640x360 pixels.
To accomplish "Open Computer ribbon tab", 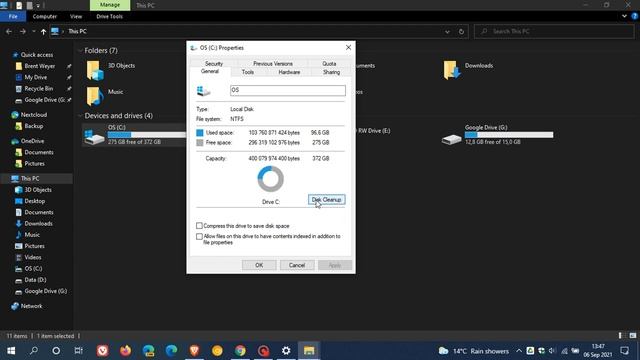I will tap(44, 16).
